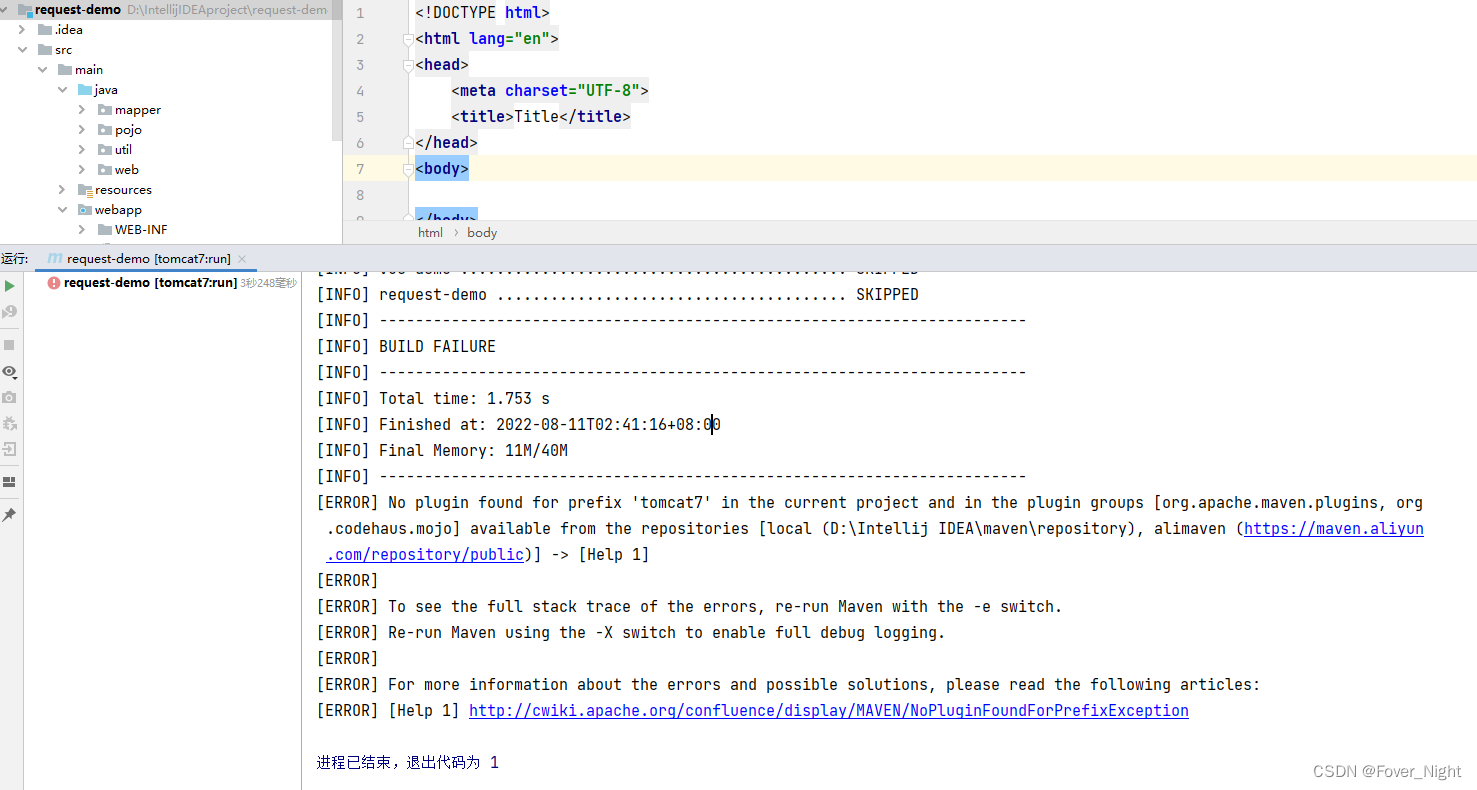Open the NoPluginFoundForPrefixException help link
This screenshot has width=1477, height=790.
pyautogui.click(x=828, y=710)
